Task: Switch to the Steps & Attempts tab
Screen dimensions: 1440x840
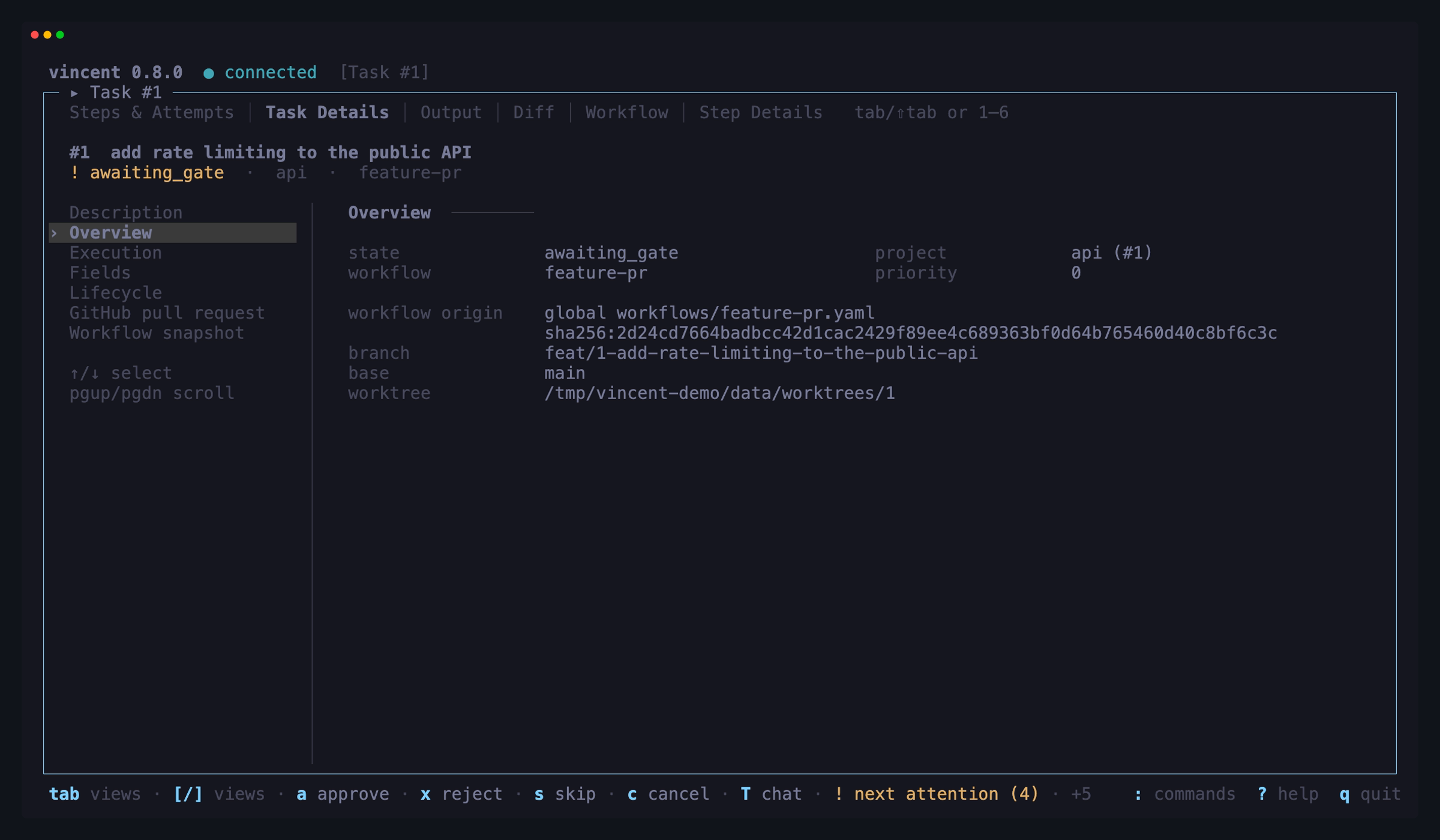Action: 151,112
